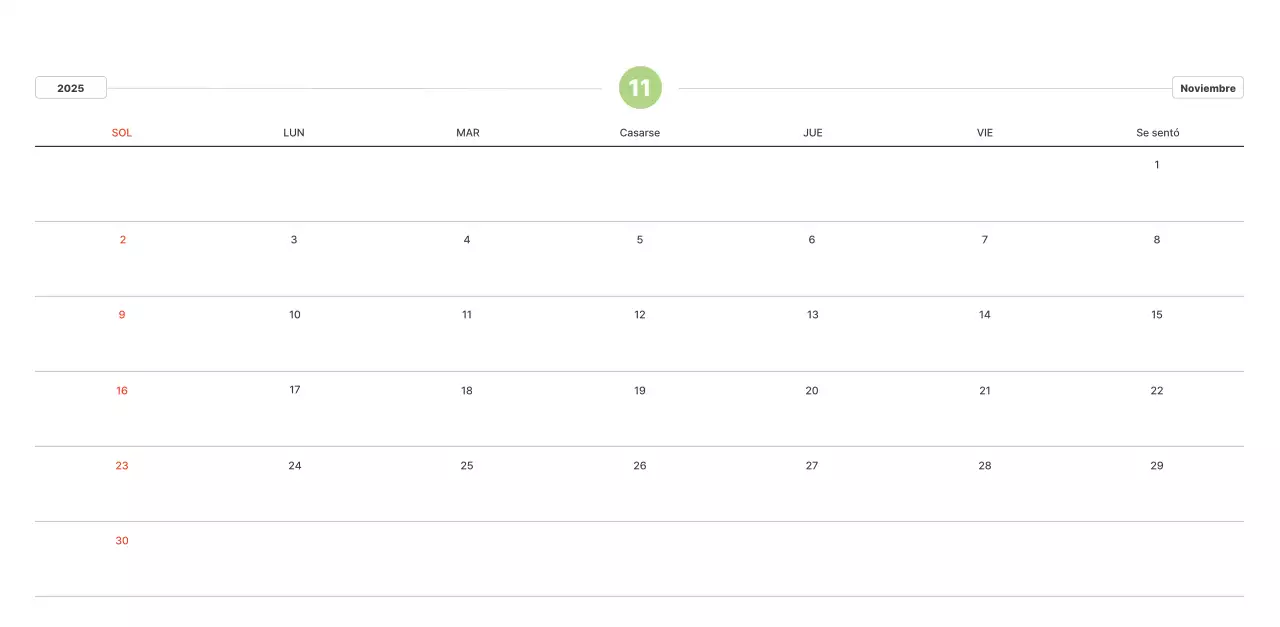Select Sunday the 16th
Image resolution: width=1280 pixels, height=627 pixels.
coord(122,391)
